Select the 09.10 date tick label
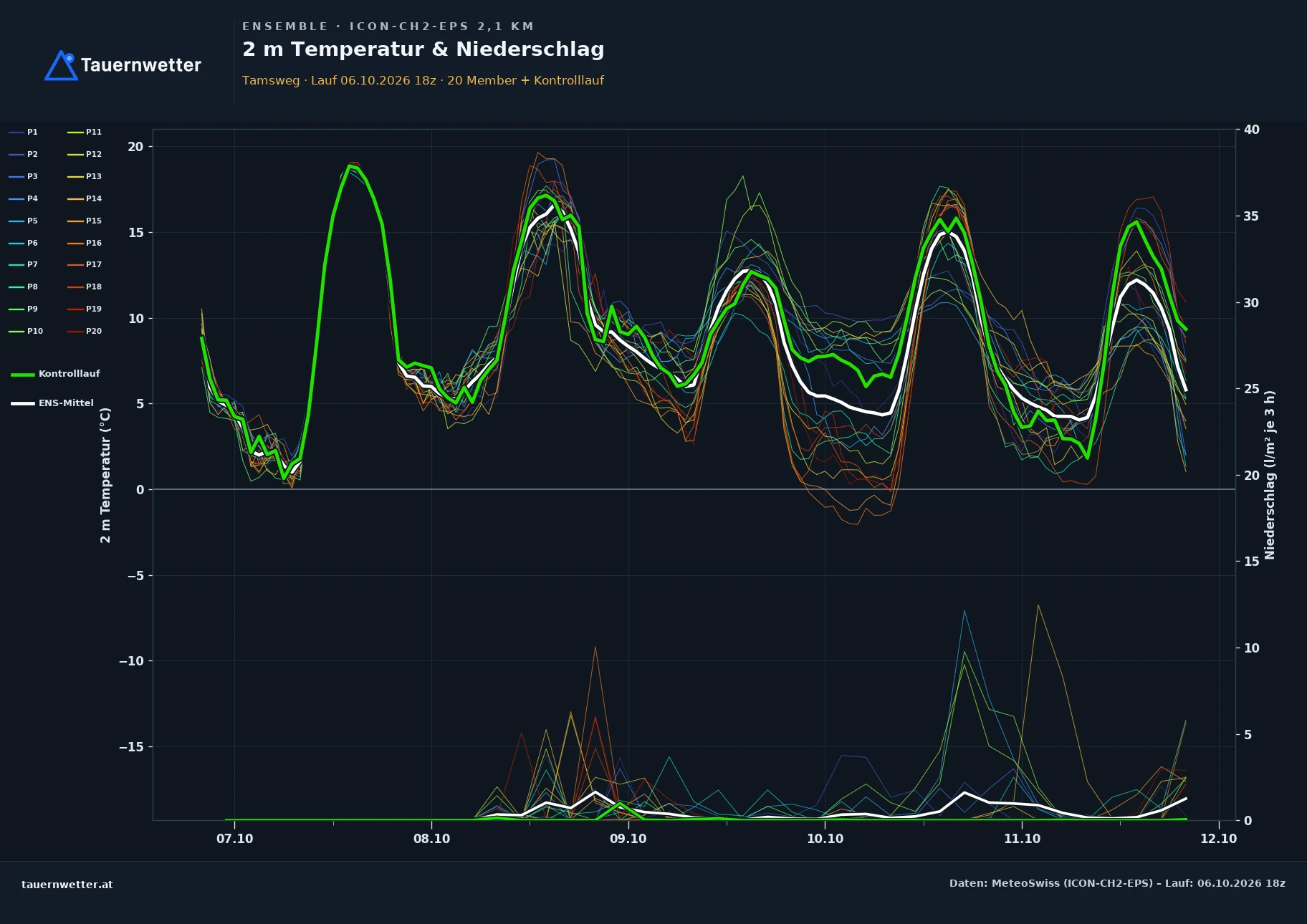This screenshot has width=1307, height=924. pyautogui.click(x=628, y=839)
